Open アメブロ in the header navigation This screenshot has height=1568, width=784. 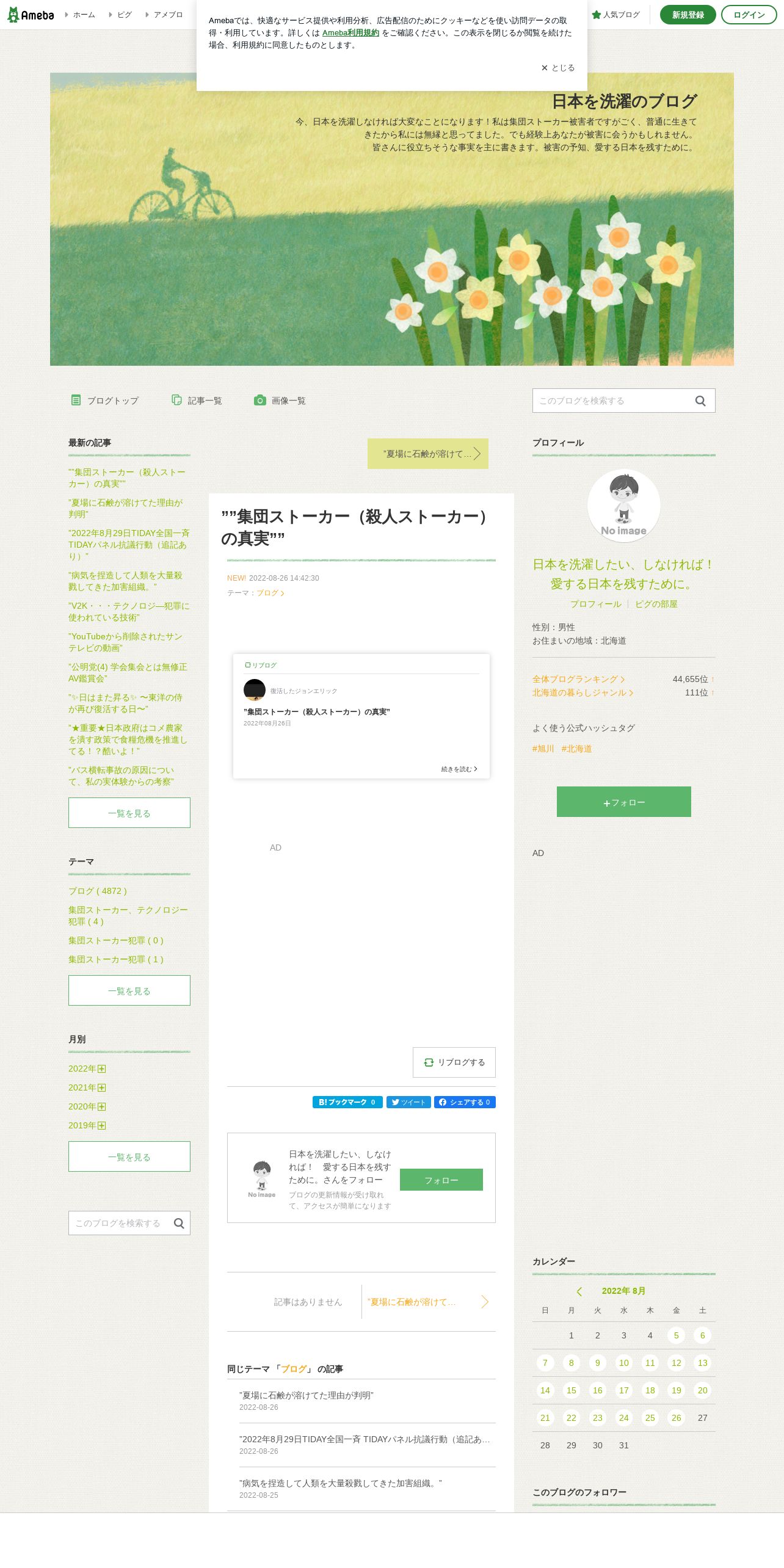tap(165, 15)
